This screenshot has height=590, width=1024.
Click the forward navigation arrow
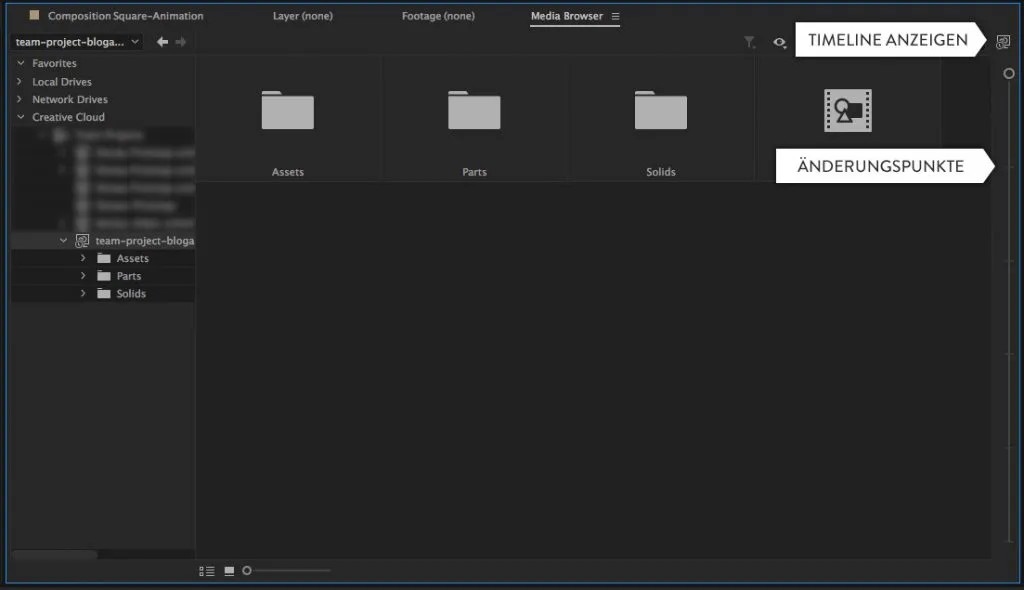pyautogui.click(x=180, y=42)
